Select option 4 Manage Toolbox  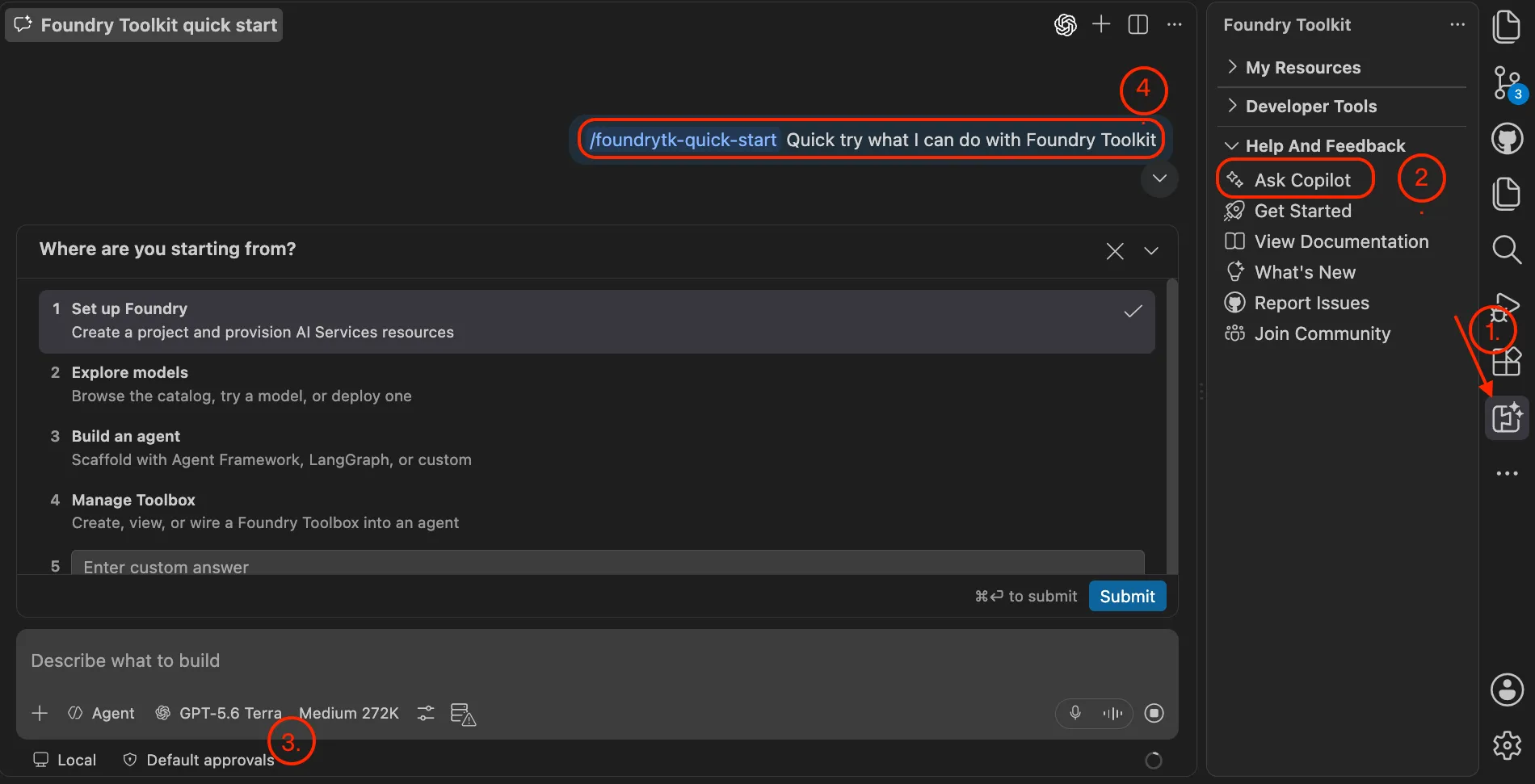click(x=596, y=511)
